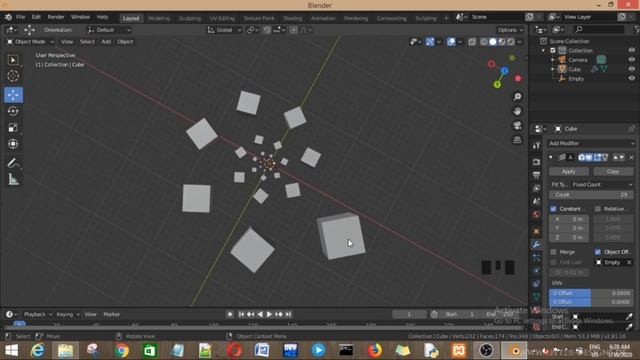Toggle Object Offset checkbox
The image size is (640, 360).
[x=598, y=252]
